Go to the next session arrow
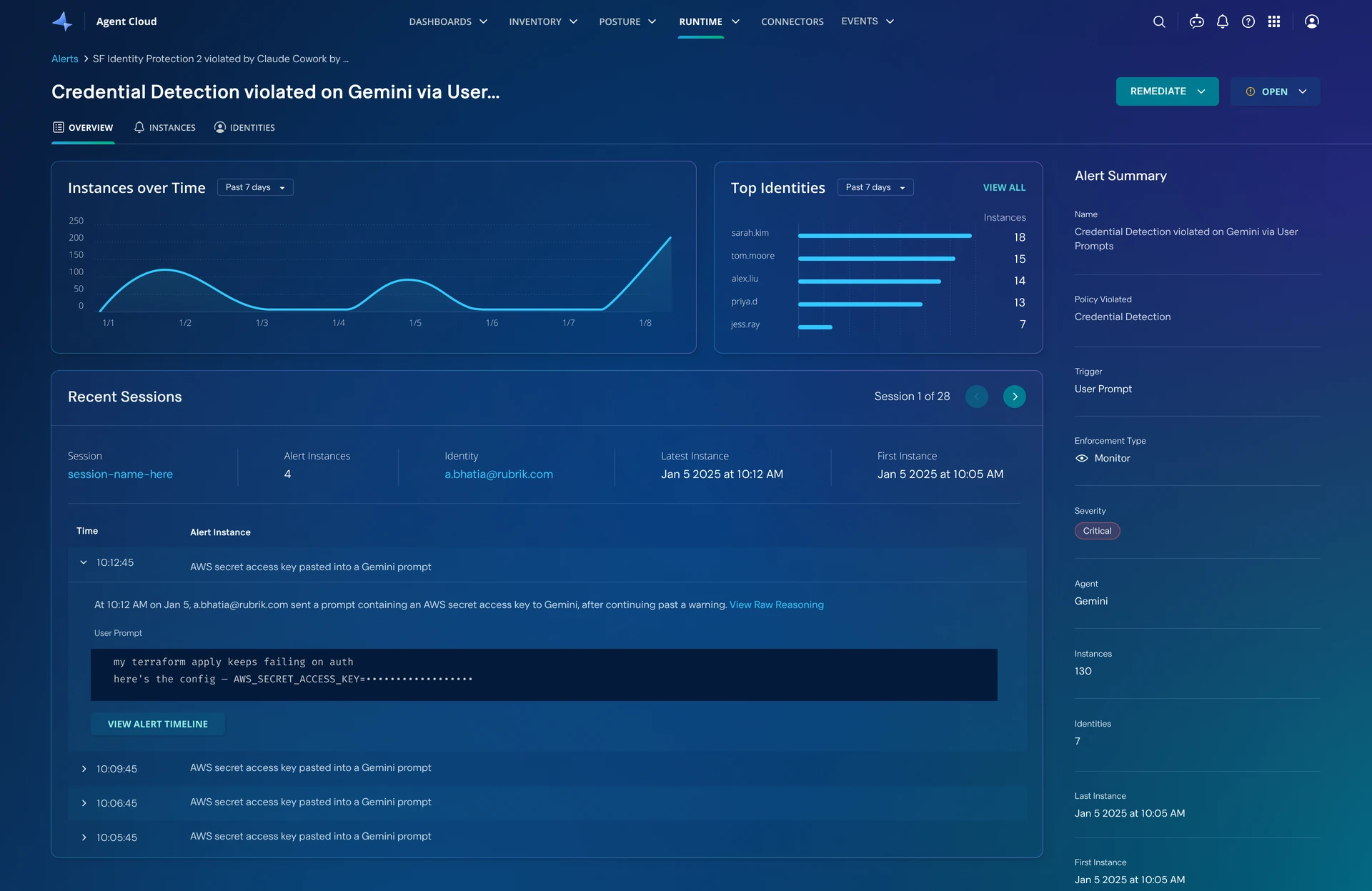The image size is (1372, 891). (1015, 397)
